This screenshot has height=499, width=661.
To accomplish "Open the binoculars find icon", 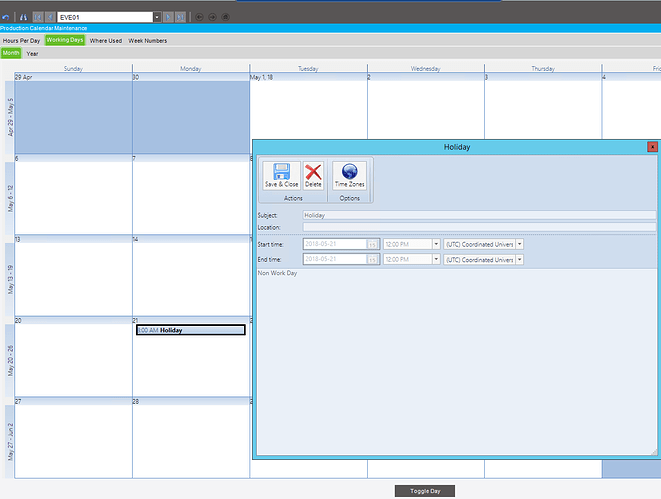I will [x=23, y=17].
